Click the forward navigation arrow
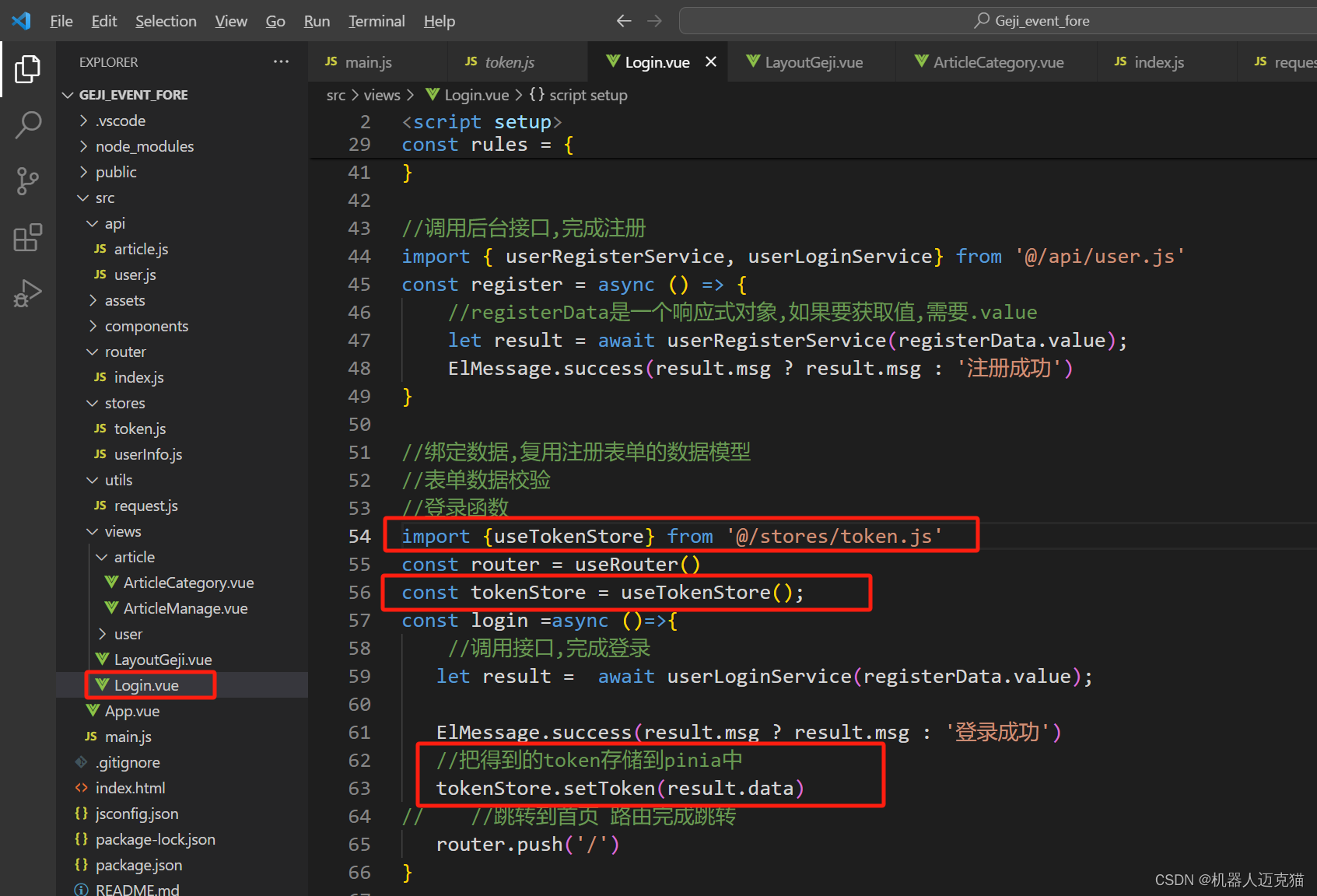Image resolution: width=1317 pixels, height=896 pixels. (654, 21)
